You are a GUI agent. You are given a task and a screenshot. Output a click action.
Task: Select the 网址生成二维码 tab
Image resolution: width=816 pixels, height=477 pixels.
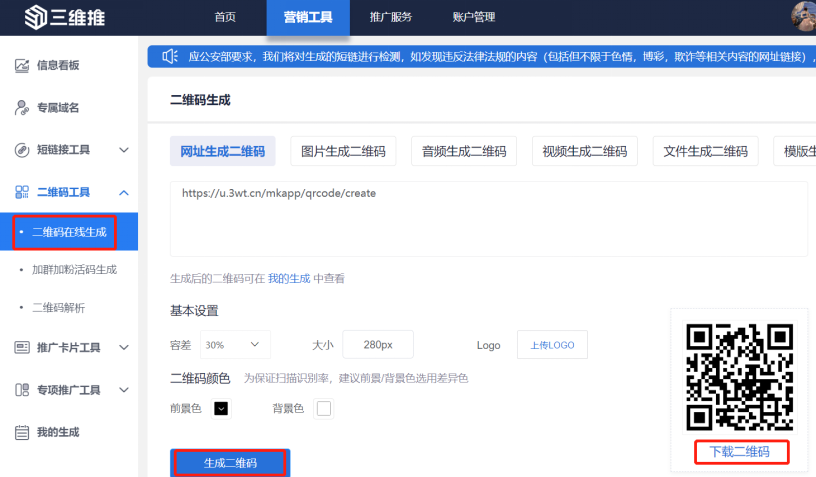223,151
